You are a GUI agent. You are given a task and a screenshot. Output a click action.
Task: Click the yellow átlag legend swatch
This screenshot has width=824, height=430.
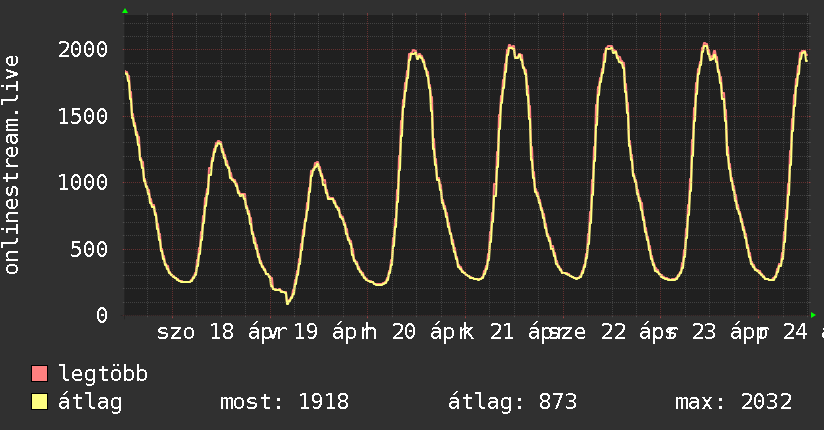tap(39, 402)
